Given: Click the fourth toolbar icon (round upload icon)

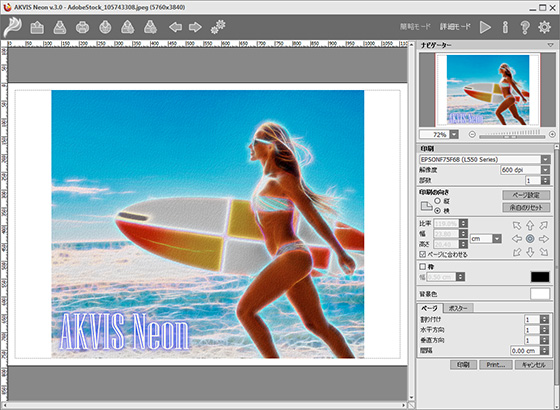Looking at the screenshot, I should [105, 27].
